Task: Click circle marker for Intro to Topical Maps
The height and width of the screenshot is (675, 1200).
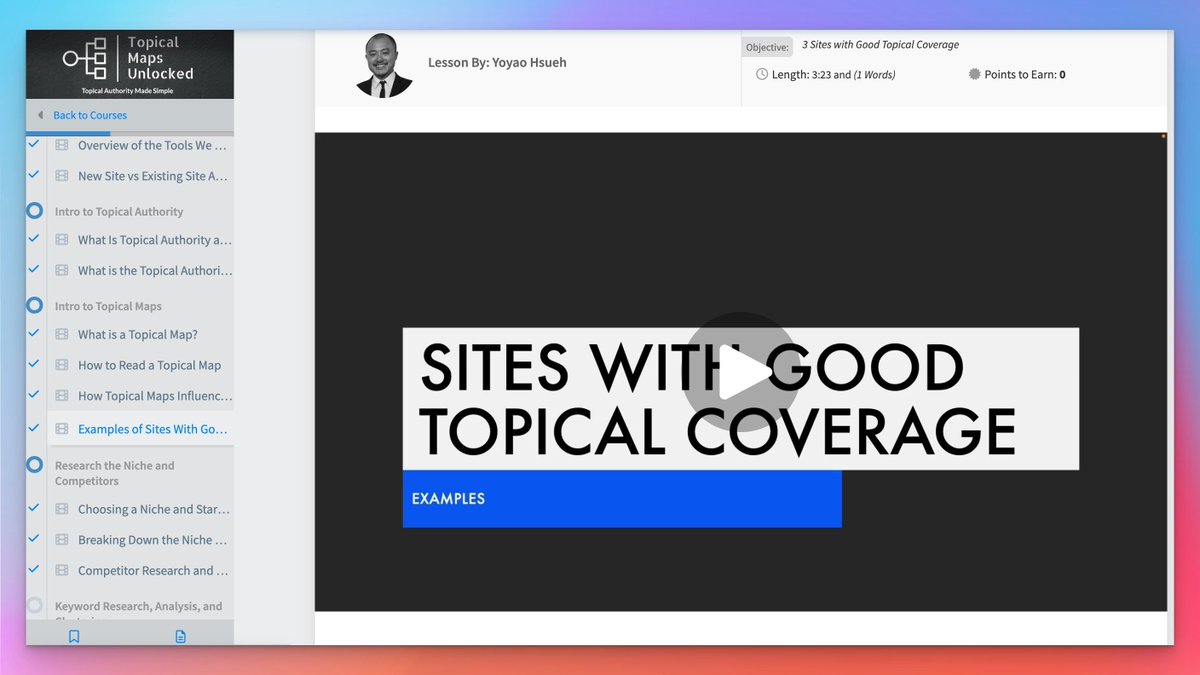Action: click(x=35, y=306)
